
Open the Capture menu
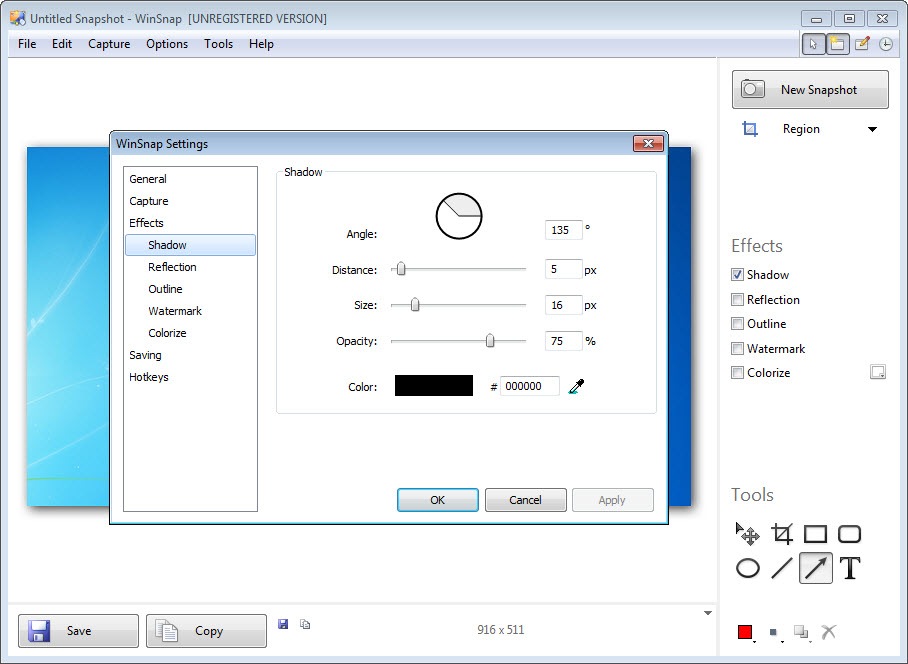pyautogui.click(x=109, y=44)
